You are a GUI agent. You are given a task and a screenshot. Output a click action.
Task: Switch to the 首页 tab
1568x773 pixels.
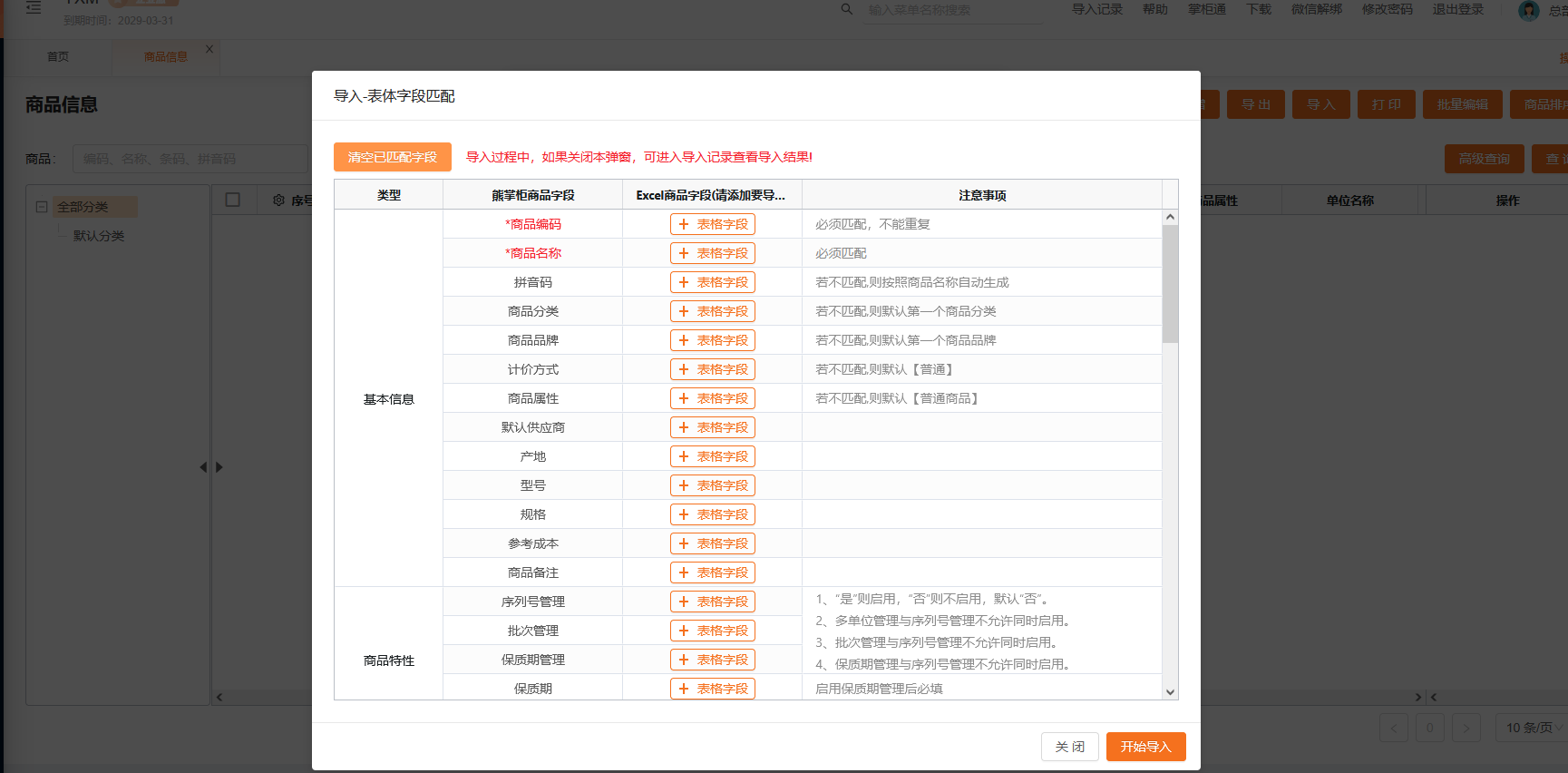click(58, 56)
